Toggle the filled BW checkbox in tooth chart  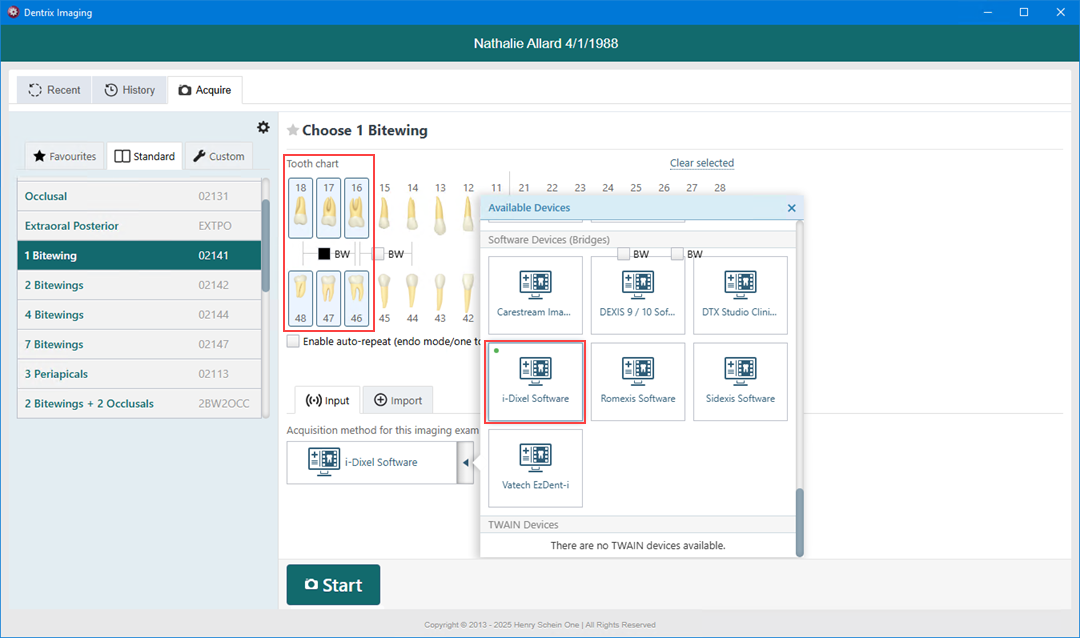324,254
